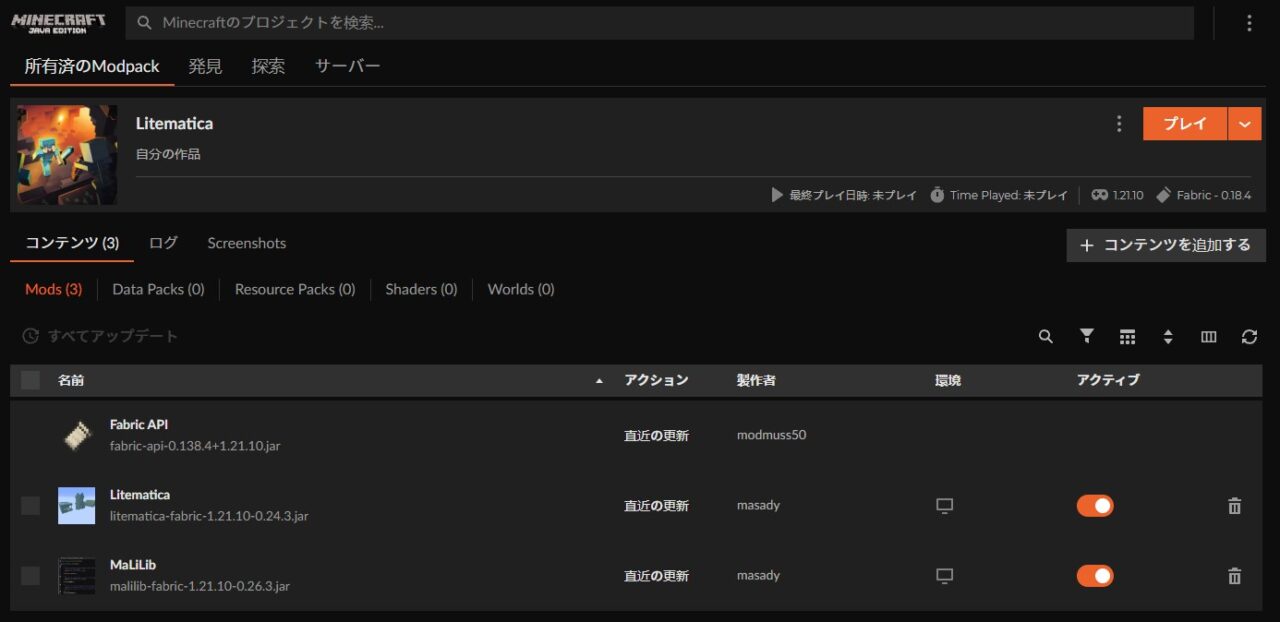Click コンテンツを追加する button
1280x622 pixels.
coord(1166,245)
